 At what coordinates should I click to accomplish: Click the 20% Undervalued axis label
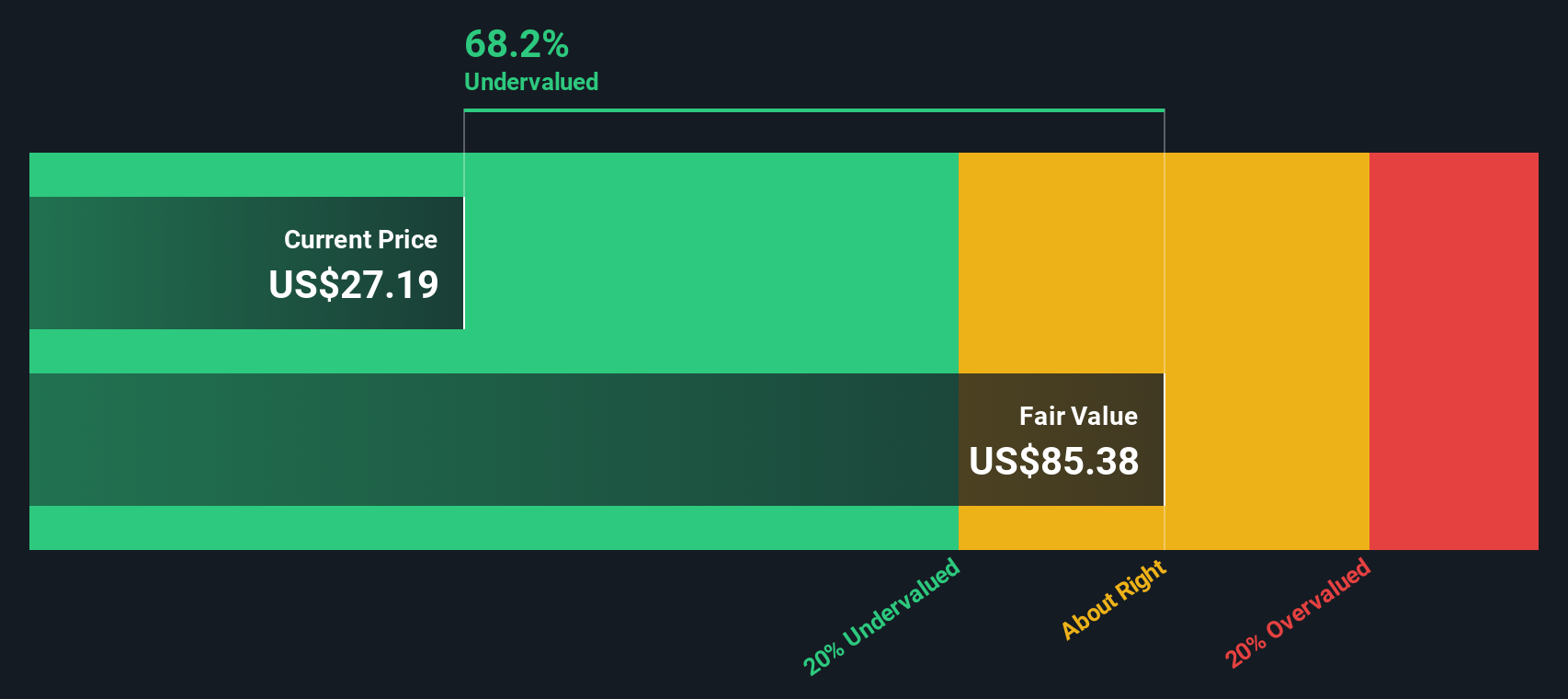coord(881,616)
